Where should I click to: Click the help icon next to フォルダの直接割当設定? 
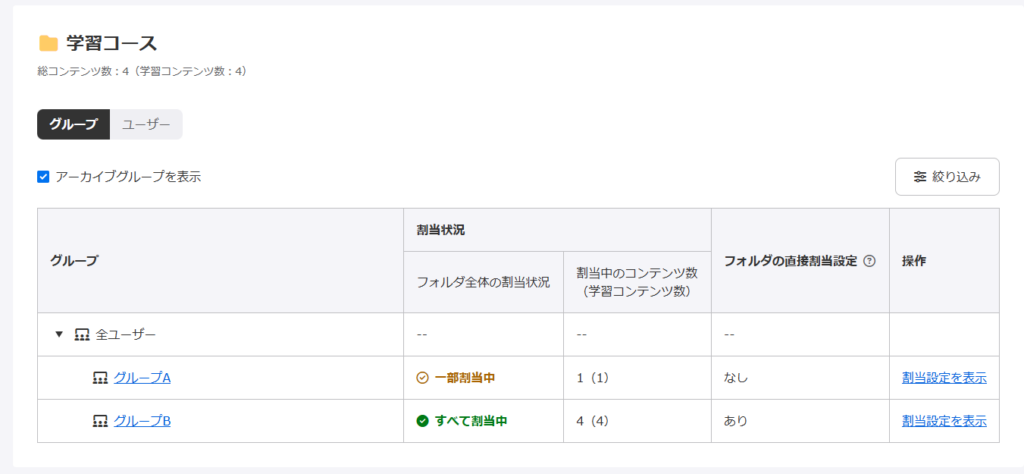click(869, 261)
